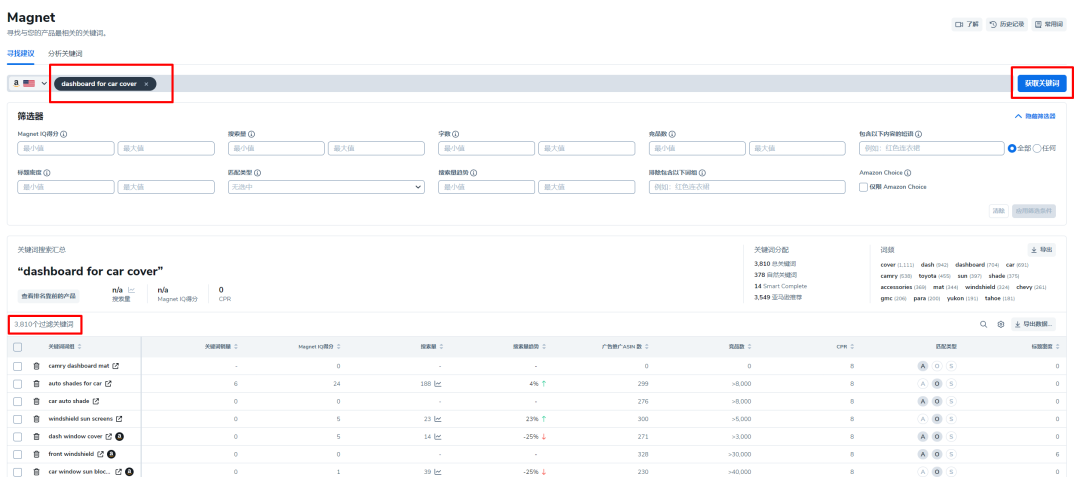Select the '任何' radio button
Viewport: 1080px width, 477px height.
1036,148
